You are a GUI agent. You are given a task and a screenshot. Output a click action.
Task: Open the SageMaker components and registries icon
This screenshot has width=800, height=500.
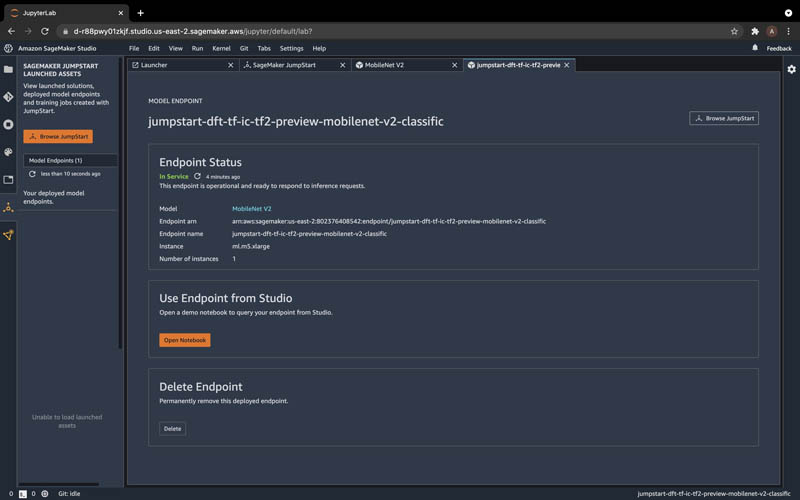click(x=8, y=235)
